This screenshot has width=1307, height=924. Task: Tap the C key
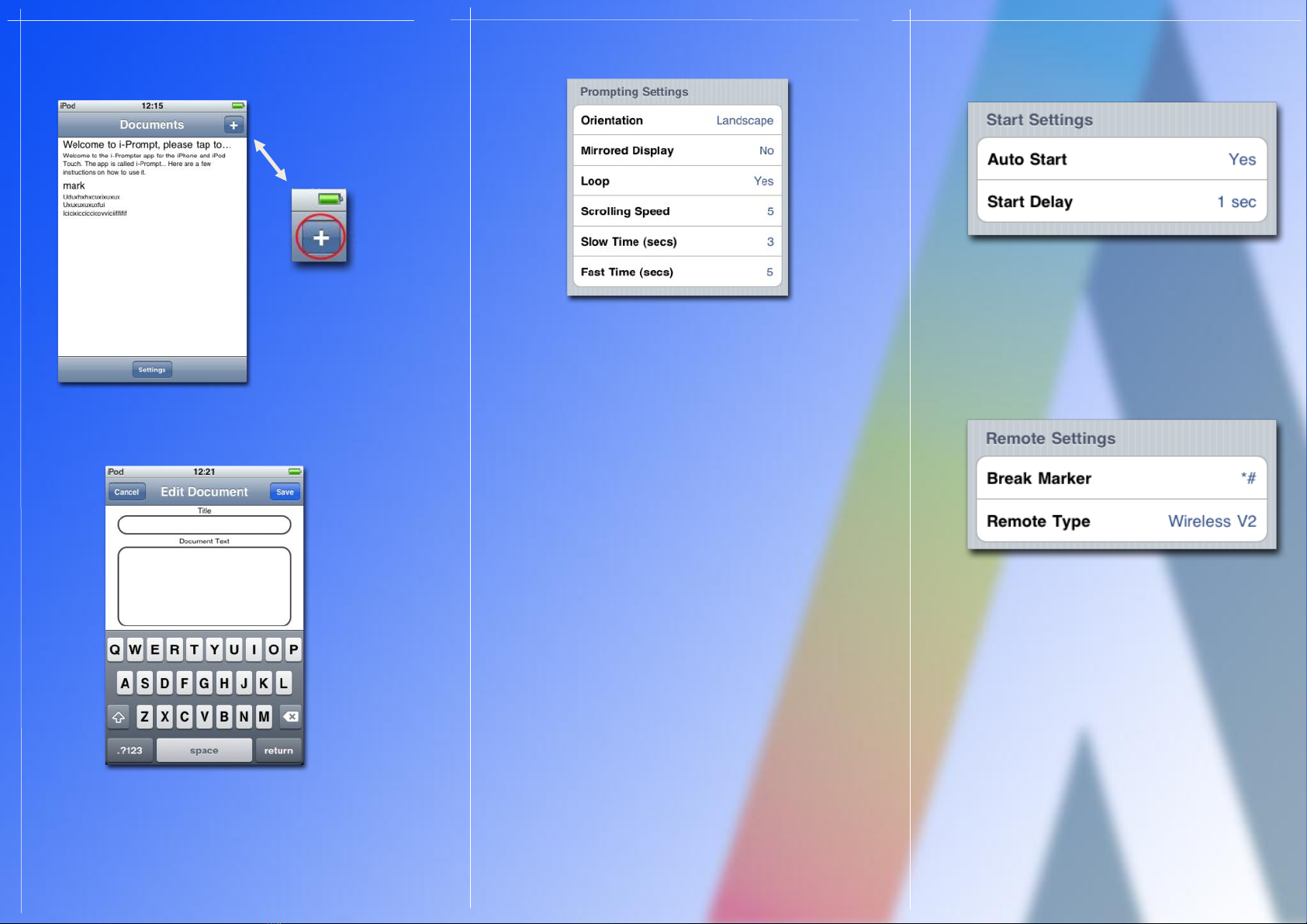click(x=185, y=717)
